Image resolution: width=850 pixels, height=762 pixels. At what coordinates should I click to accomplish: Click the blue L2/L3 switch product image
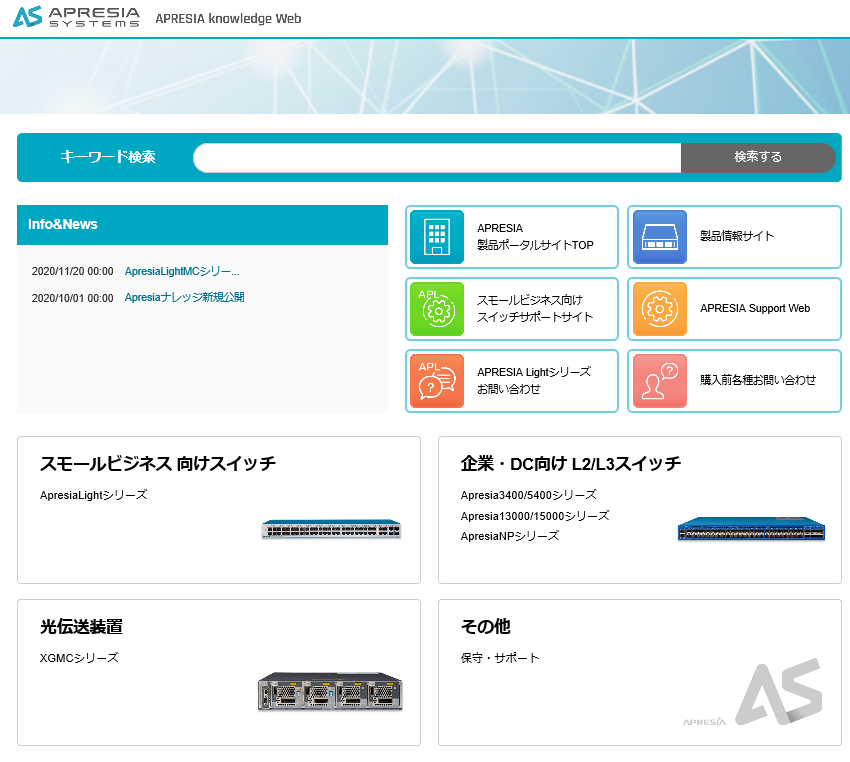[751, 529]
